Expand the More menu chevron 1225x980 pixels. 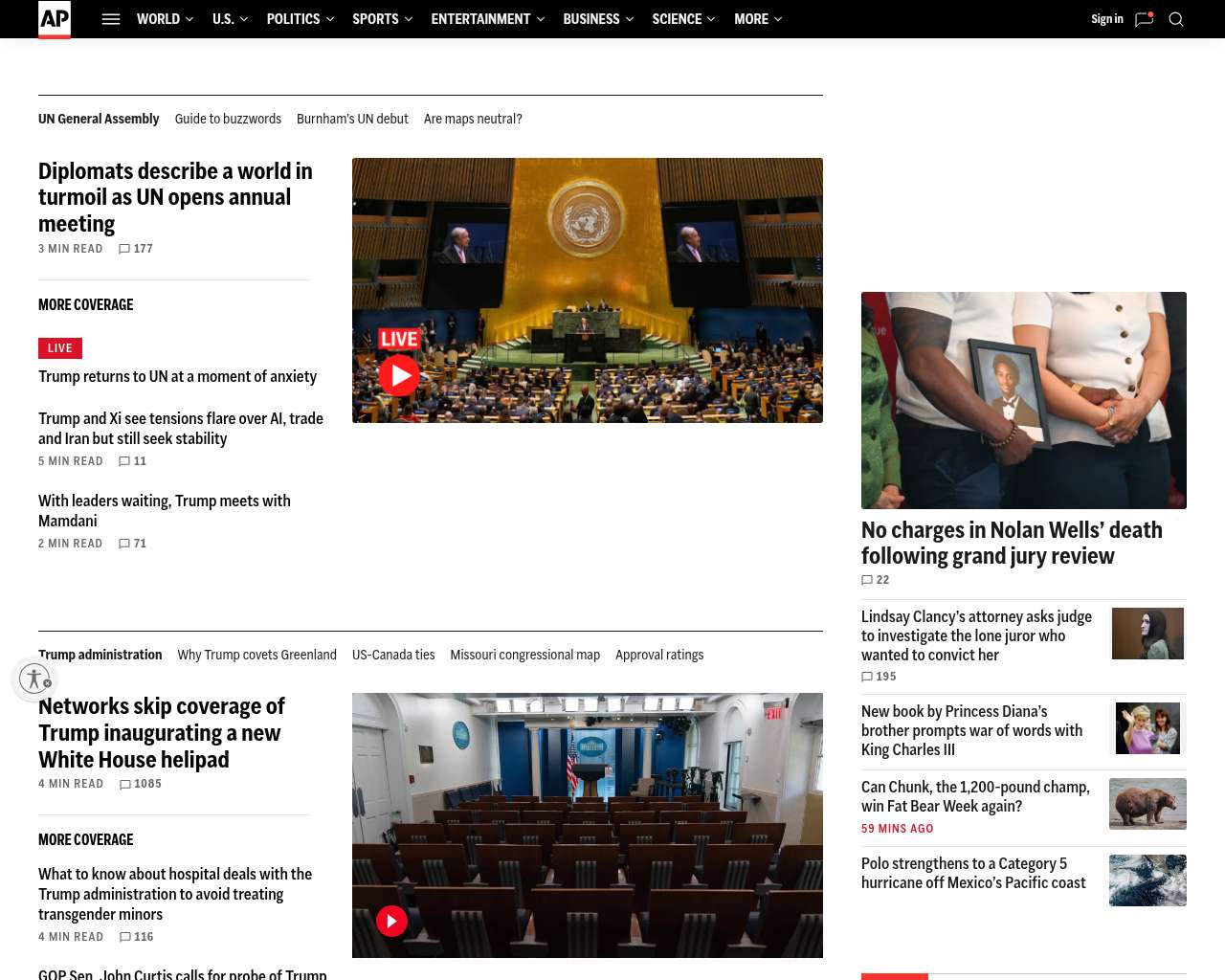click(777, 19)
